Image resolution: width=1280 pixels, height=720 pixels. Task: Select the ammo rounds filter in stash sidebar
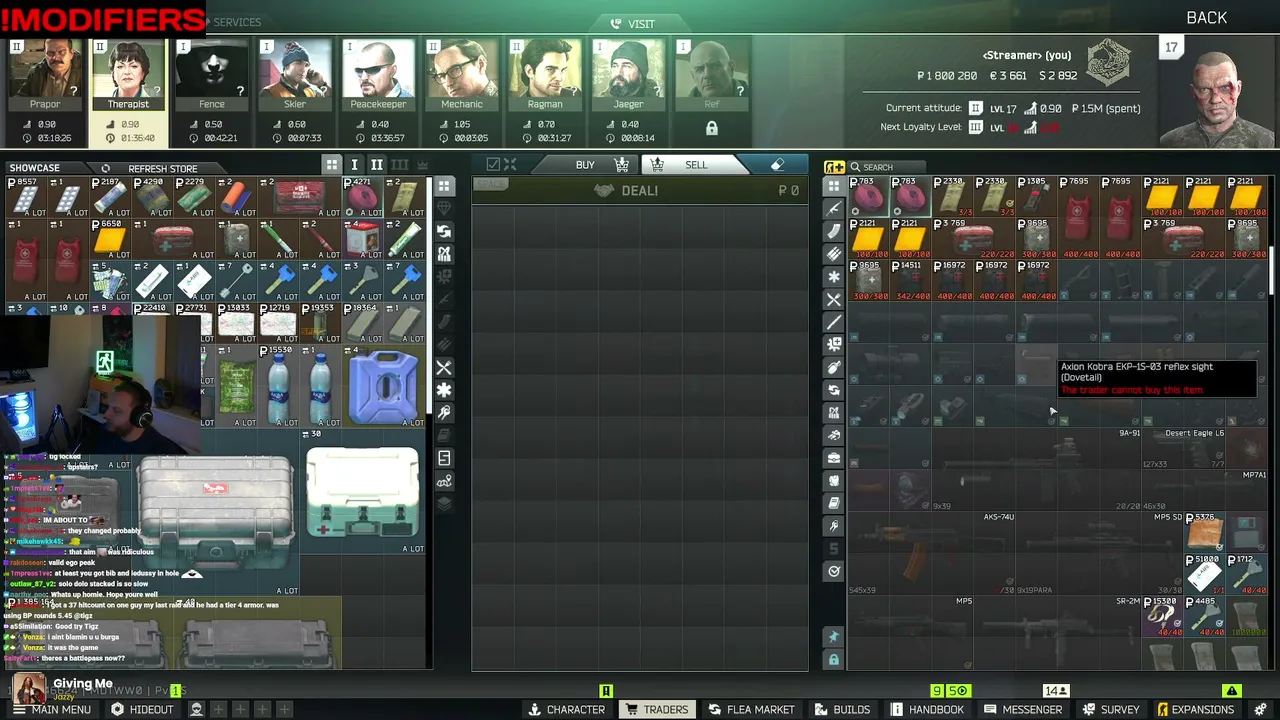tap(834, 254)
